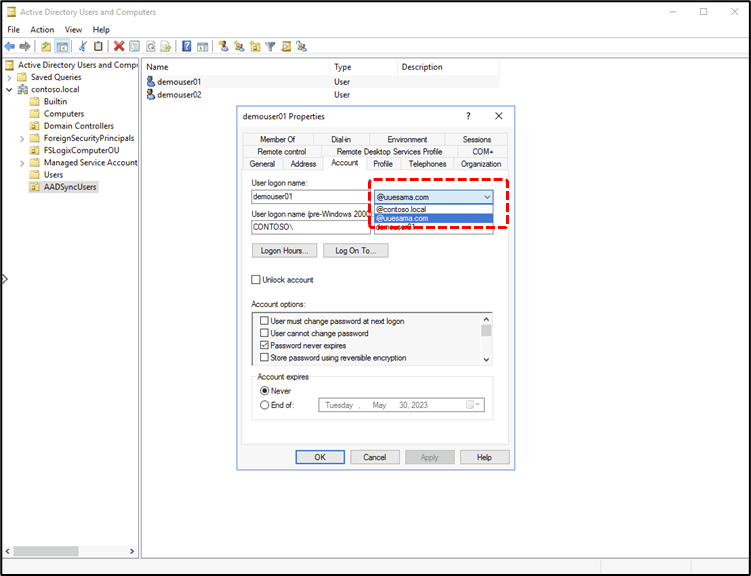Expand the ForeignSecurityPrincipals node
Viewport: 751px width, 576px height.
pos(22,138)
